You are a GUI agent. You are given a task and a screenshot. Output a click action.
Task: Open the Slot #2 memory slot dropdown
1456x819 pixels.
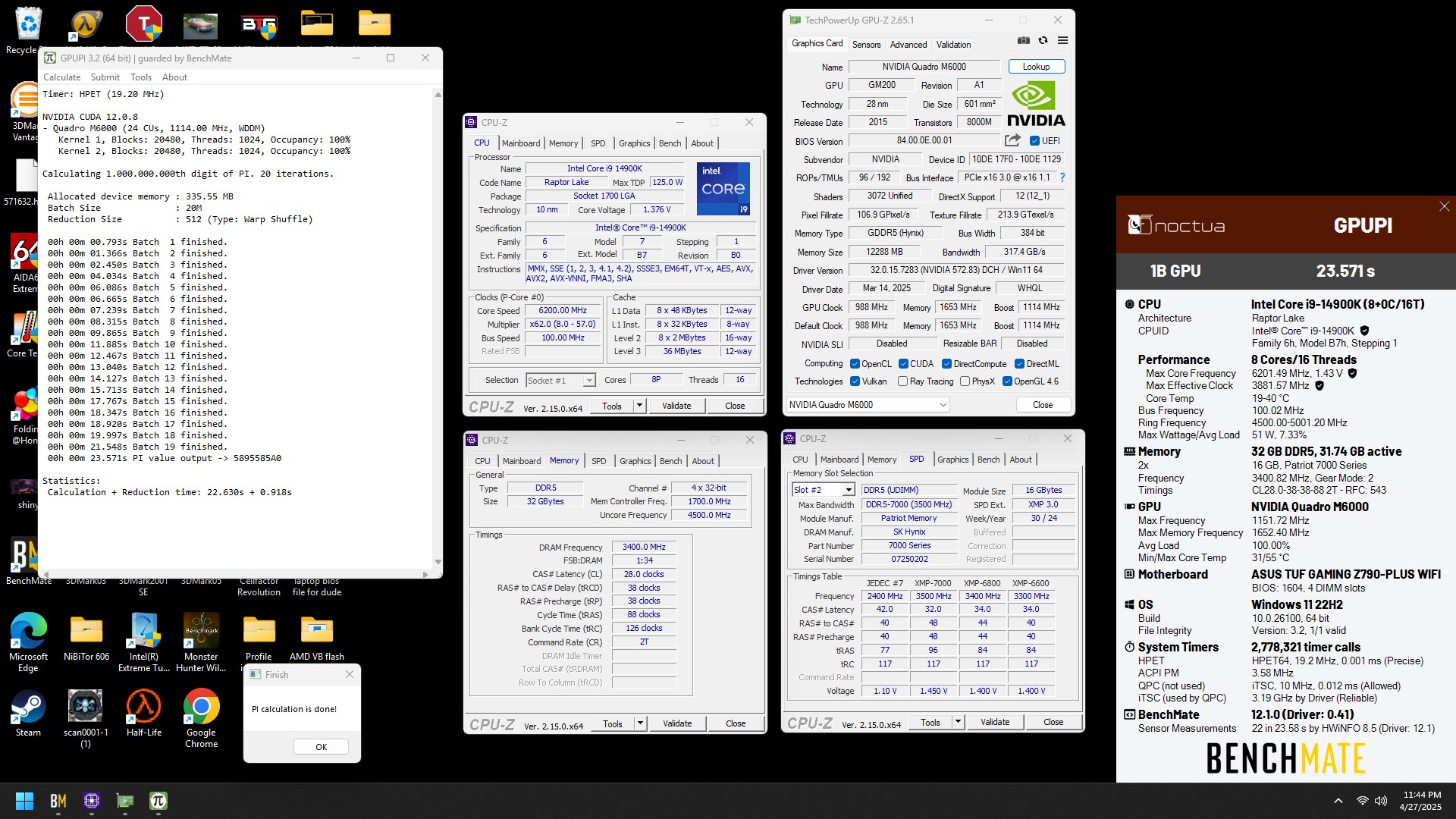pos(824,490)
